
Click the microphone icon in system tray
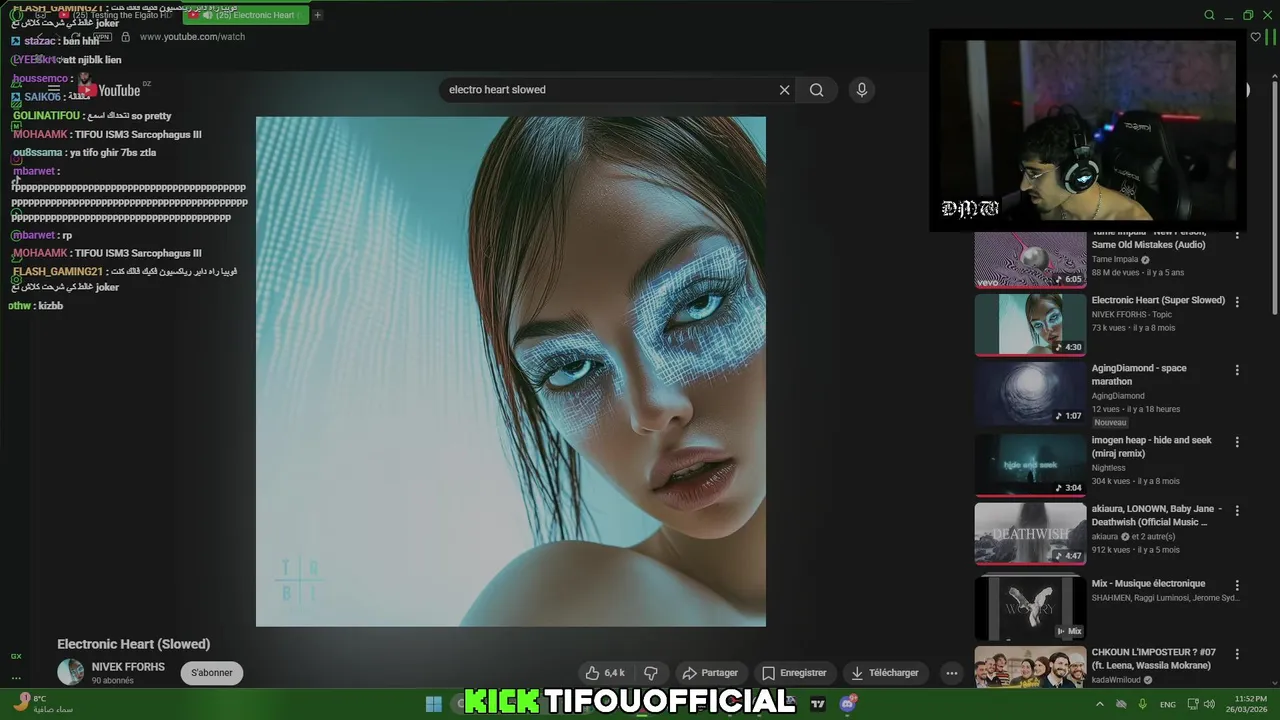(1142, 704)
